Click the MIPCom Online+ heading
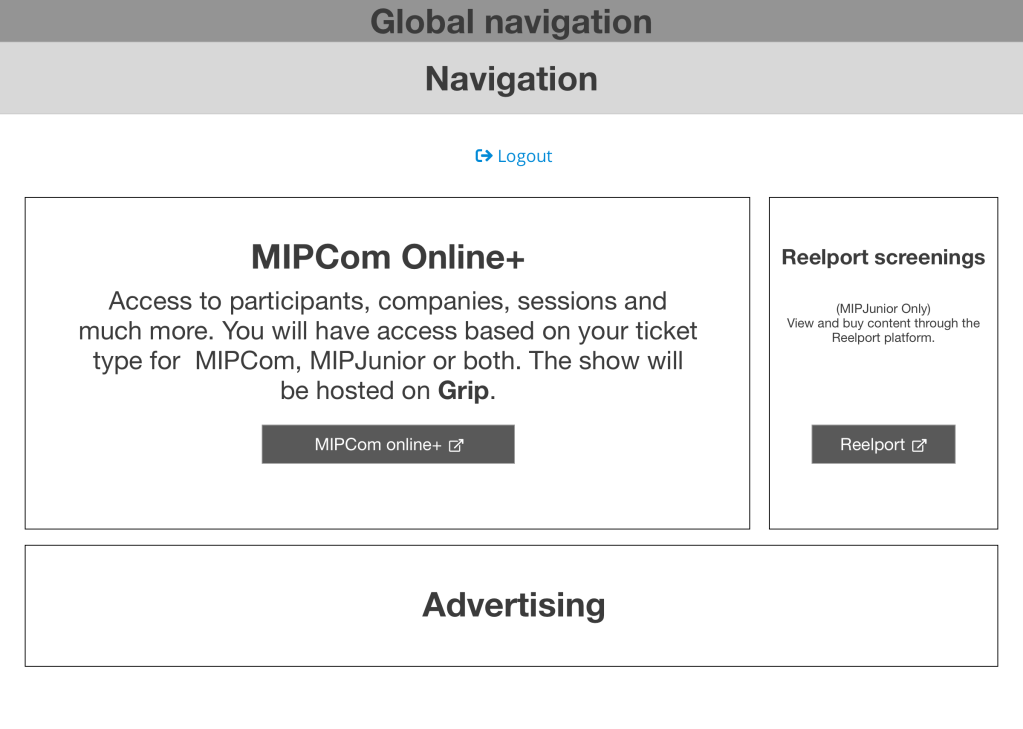The width and height of the screenshot is (1023, 729). (x=388, y=258)
